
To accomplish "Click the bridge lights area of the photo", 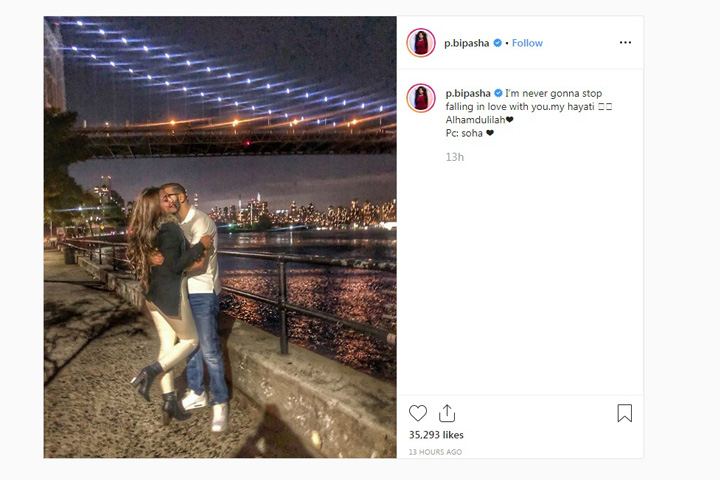I will pos(220,73).
